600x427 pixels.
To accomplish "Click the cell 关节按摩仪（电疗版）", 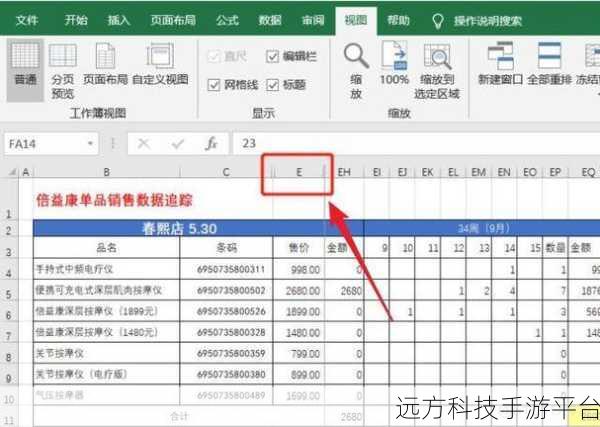I will 106,374.
